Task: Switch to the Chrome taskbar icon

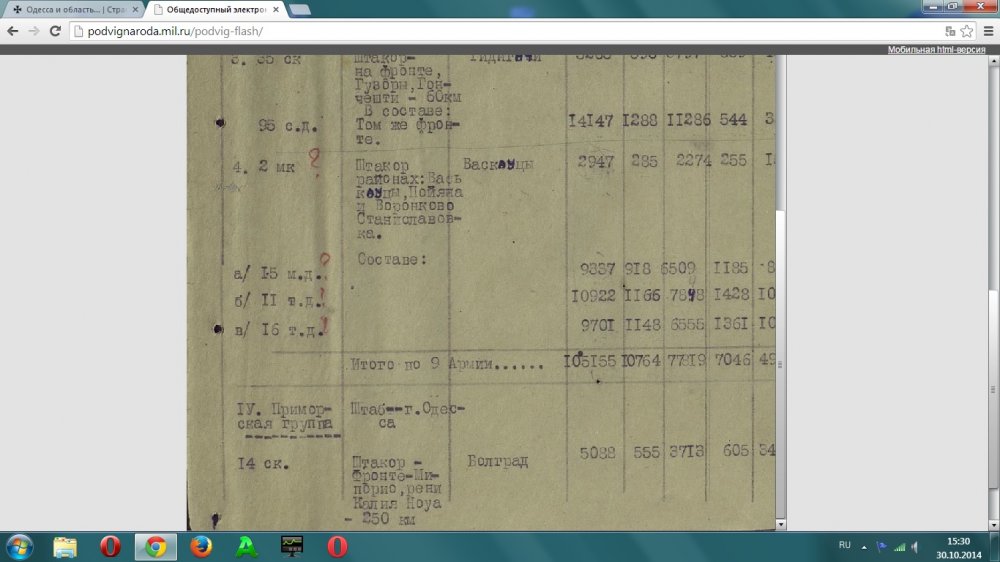Action: pos(156,547)
